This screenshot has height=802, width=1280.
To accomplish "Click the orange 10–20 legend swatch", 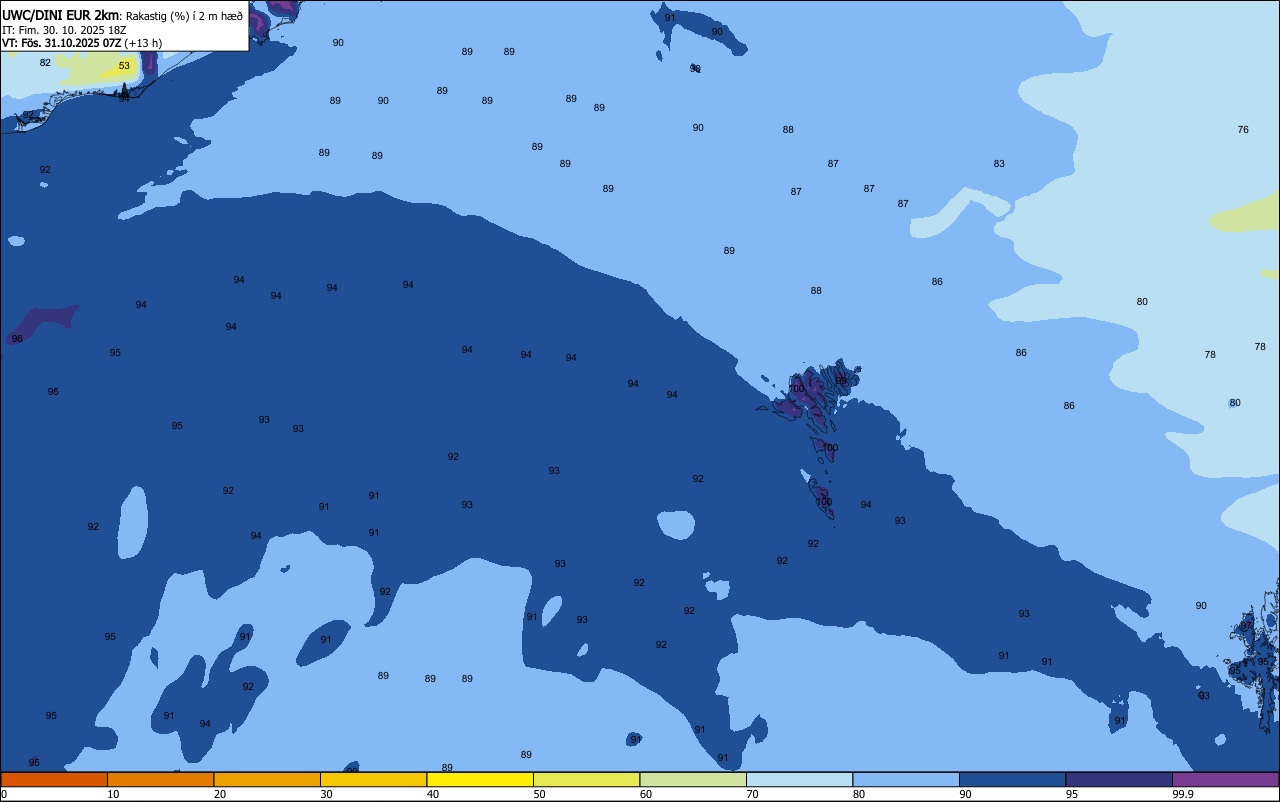I will point(160,779).
